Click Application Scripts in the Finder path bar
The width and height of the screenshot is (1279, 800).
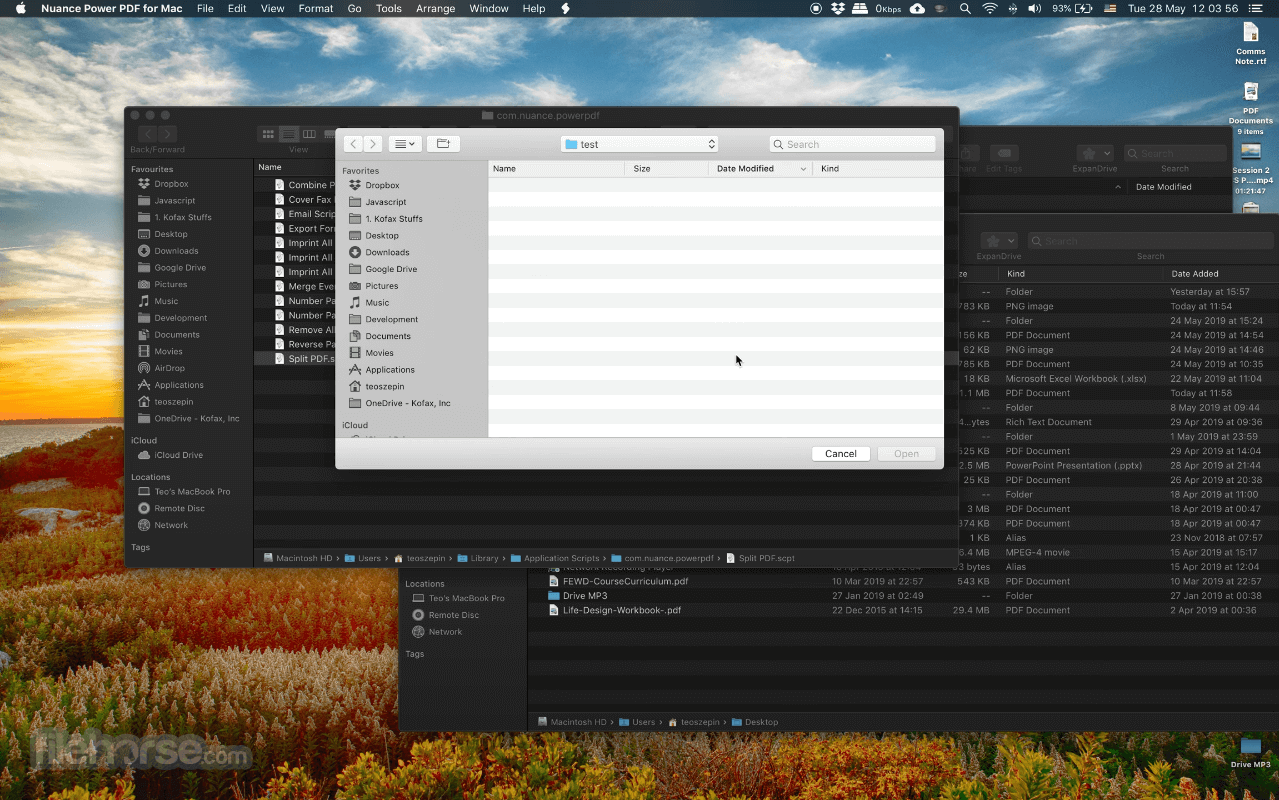[554, 558]
